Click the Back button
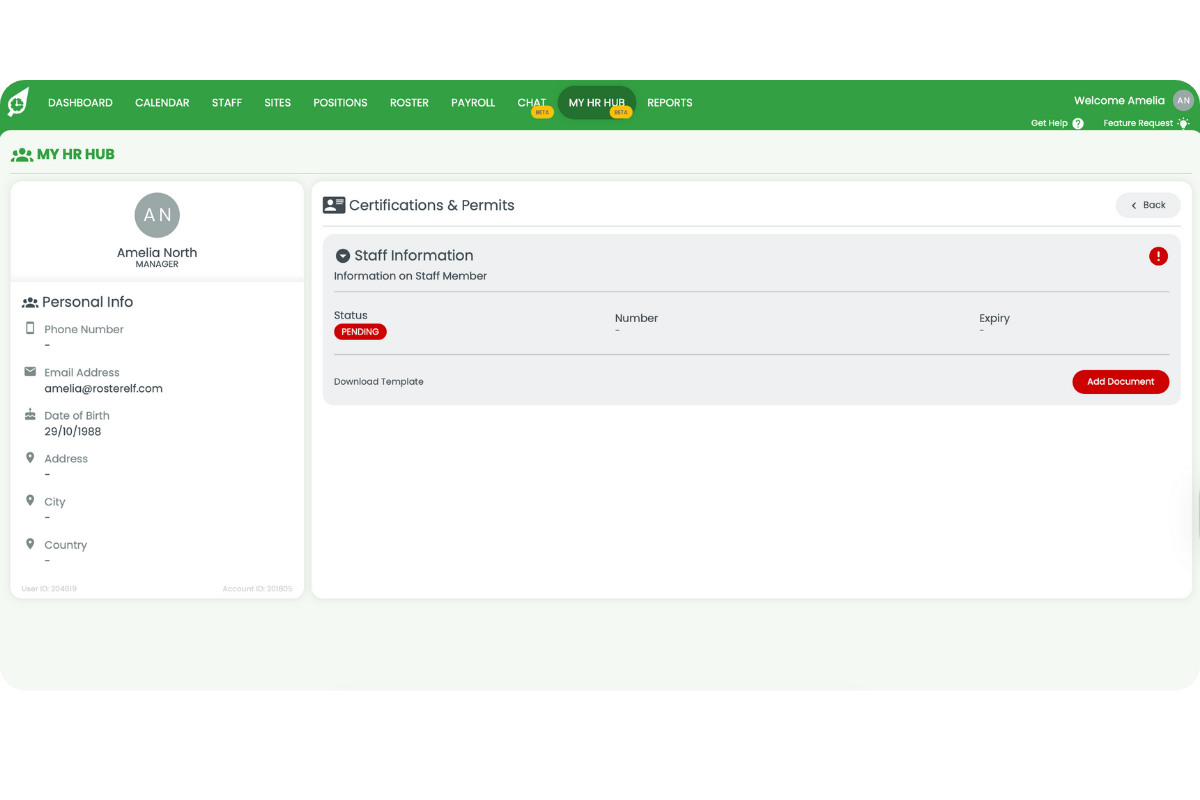This screenshot has width=1200, height=800. coord(1147,205)
